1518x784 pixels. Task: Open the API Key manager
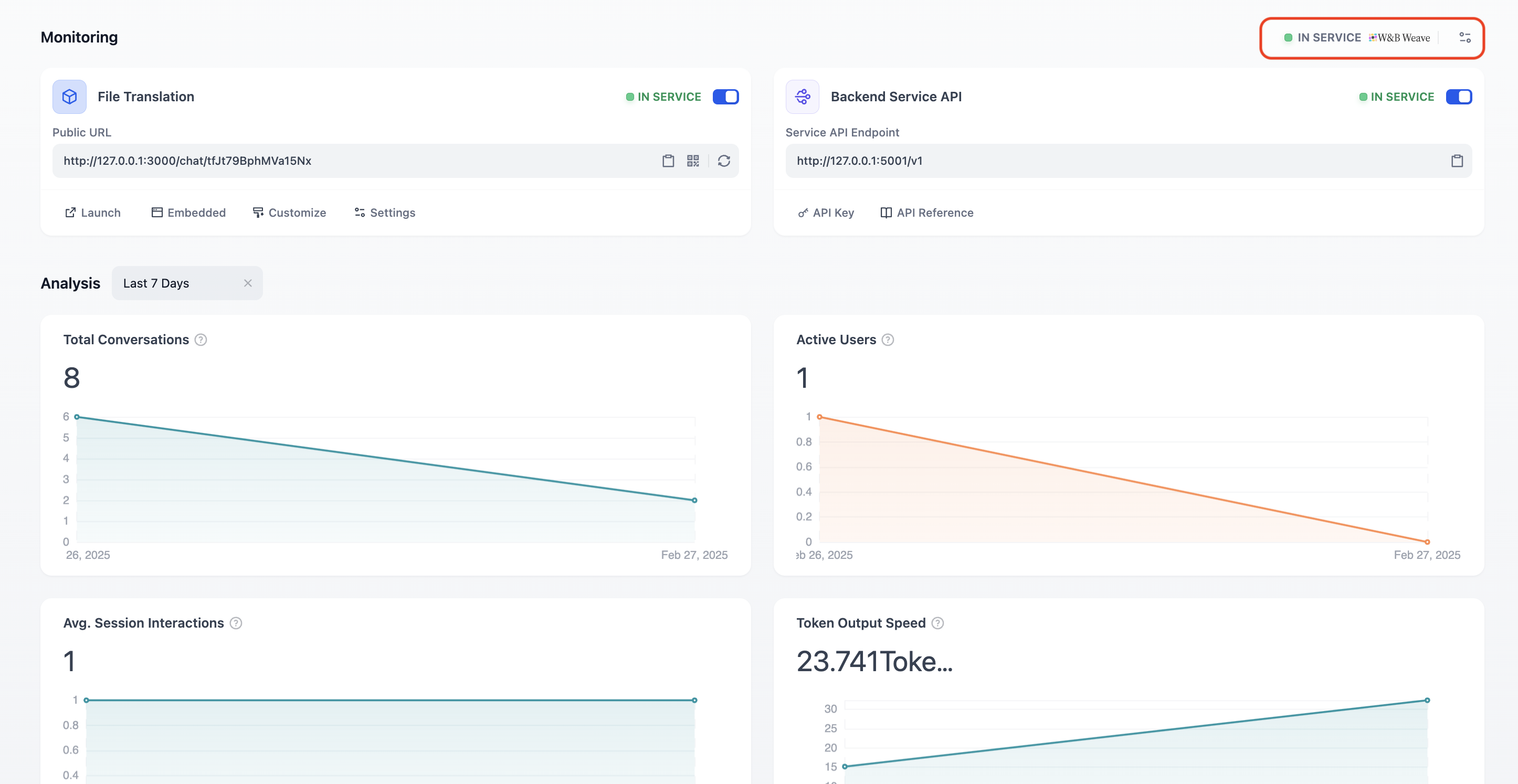[x=826, y=213]
